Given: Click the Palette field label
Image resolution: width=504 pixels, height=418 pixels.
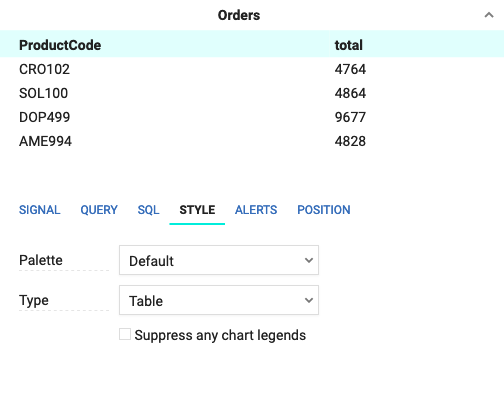Looking at the screenshot, I should (x=41, y=260).
